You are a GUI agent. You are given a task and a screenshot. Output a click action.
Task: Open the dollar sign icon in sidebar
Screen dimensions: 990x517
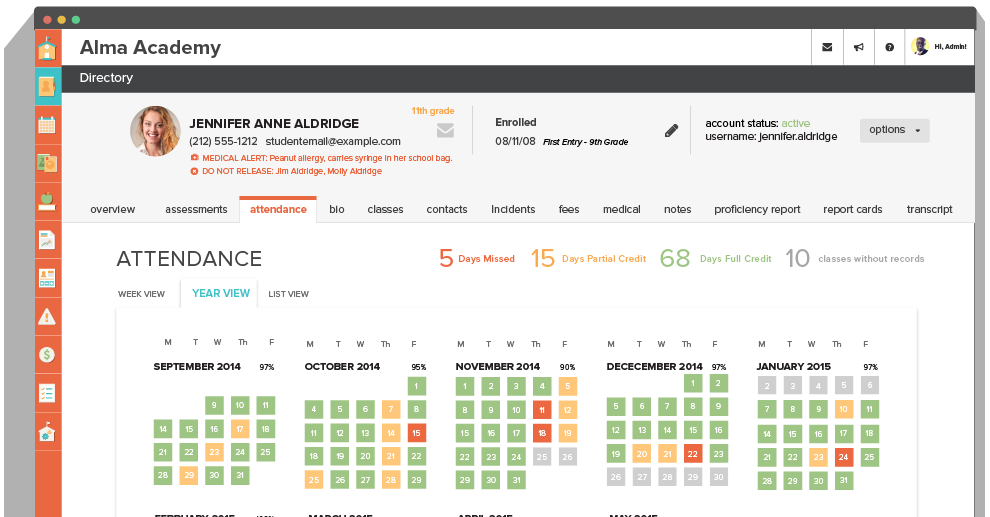(47, 354)
